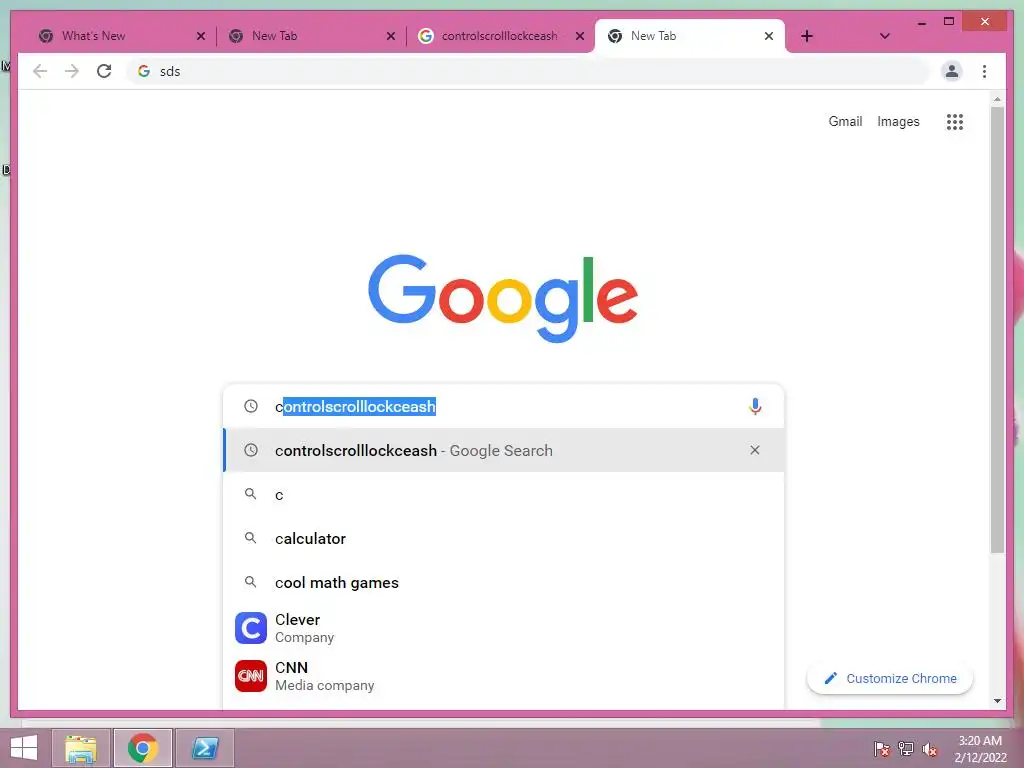Expand the tab search chevron
Image resolution: width=1024 pixels, height=768 pixels.
coord(884,36)
